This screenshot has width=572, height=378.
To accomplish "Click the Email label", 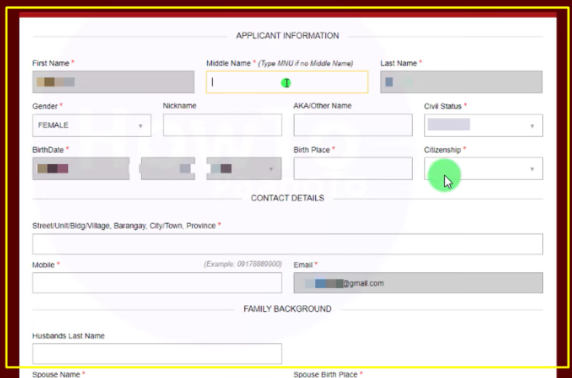I will point(303,265).
